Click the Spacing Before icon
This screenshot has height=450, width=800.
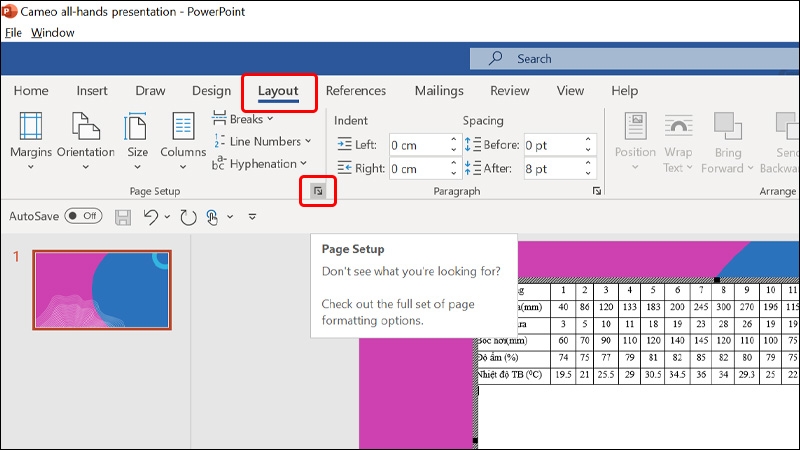[472, 145]
